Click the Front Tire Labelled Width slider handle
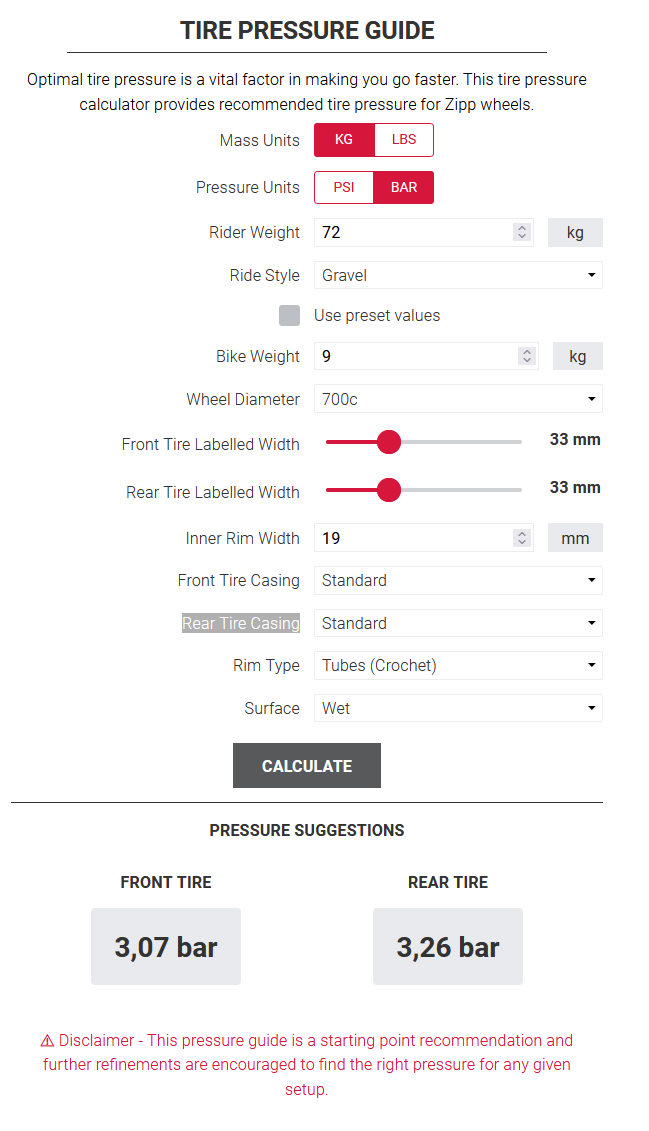The image size is (649, 1131). (x=388, y=442)
